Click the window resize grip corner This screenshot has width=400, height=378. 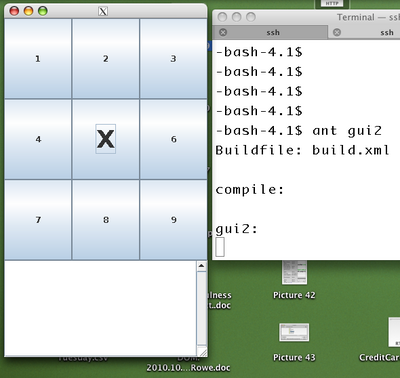coord(202,352)
